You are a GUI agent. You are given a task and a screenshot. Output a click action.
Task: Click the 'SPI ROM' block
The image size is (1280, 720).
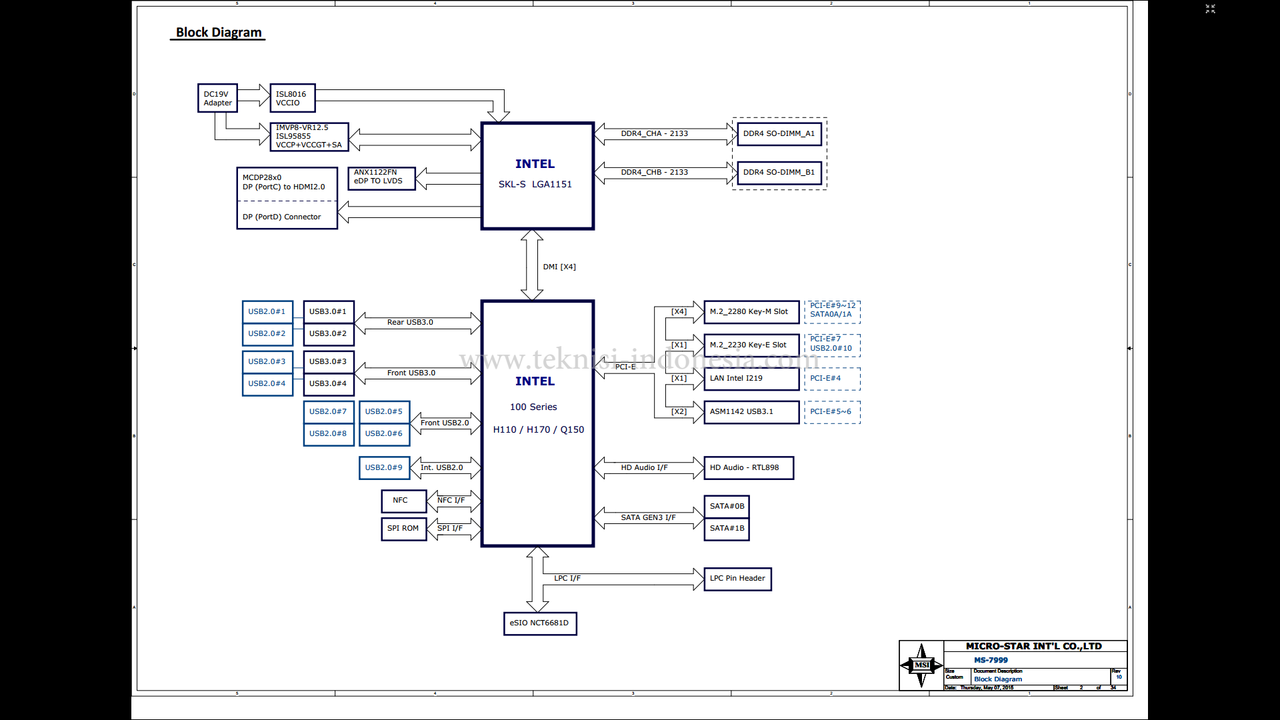[x=404, y=529]
